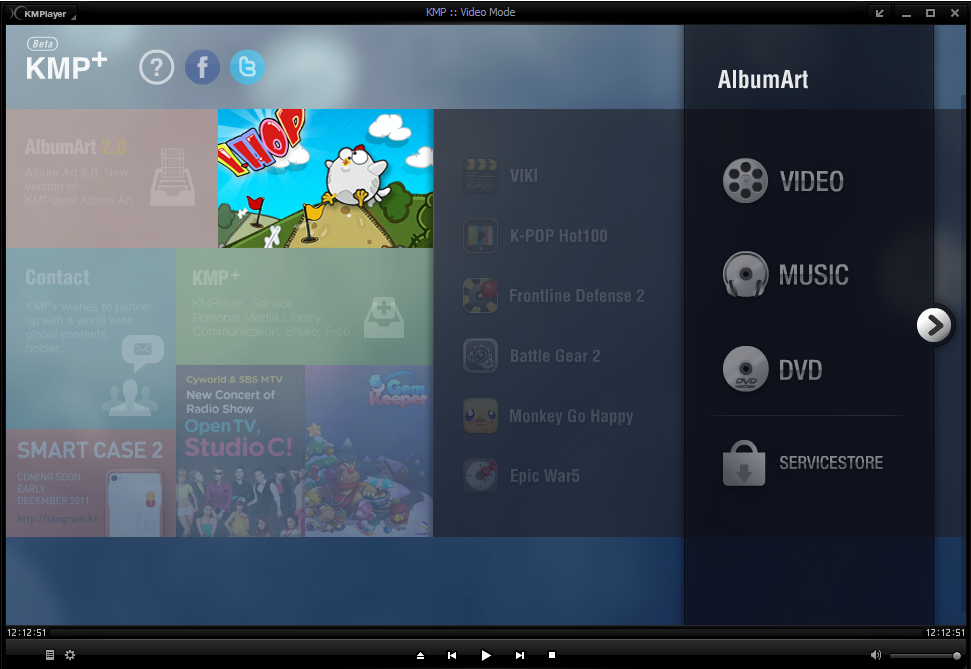971x669 pixels.
Task: Select VIDEO in the AlbumArt panel
Action: pos(811,181)
